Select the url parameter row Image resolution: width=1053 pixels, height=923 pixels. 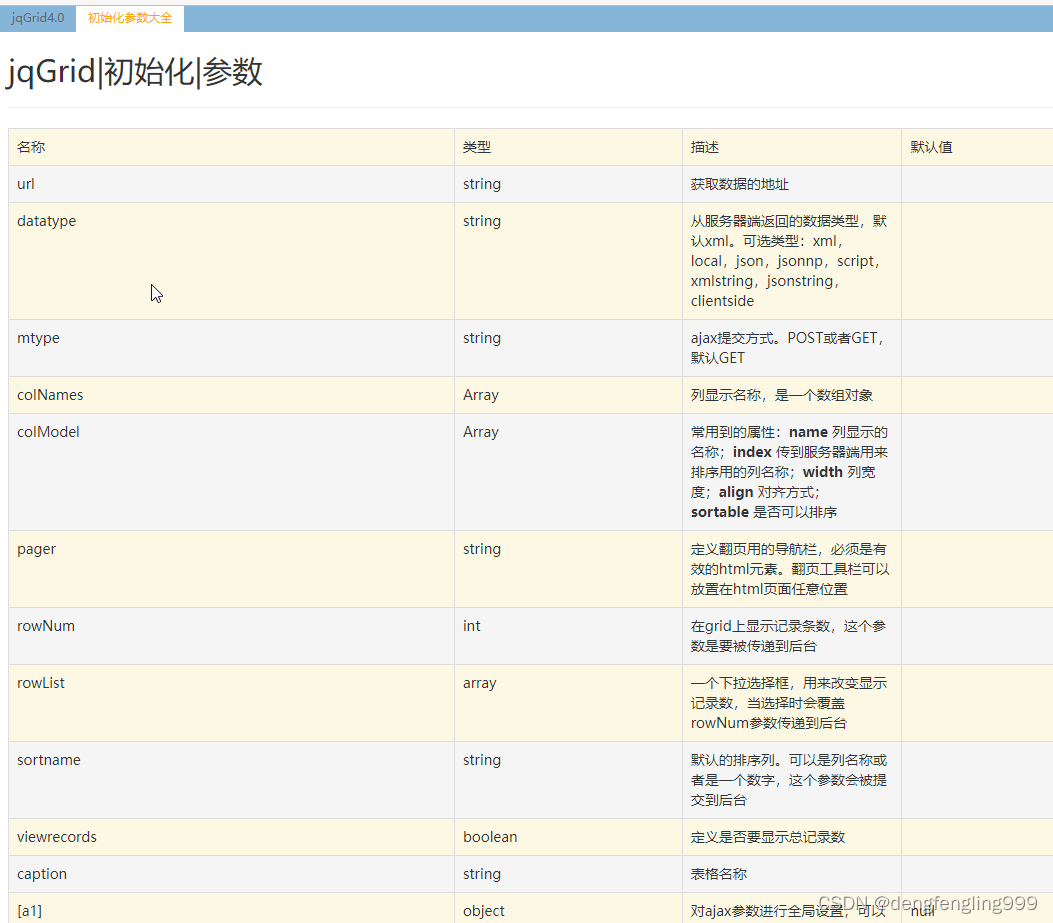click(25, 183)
